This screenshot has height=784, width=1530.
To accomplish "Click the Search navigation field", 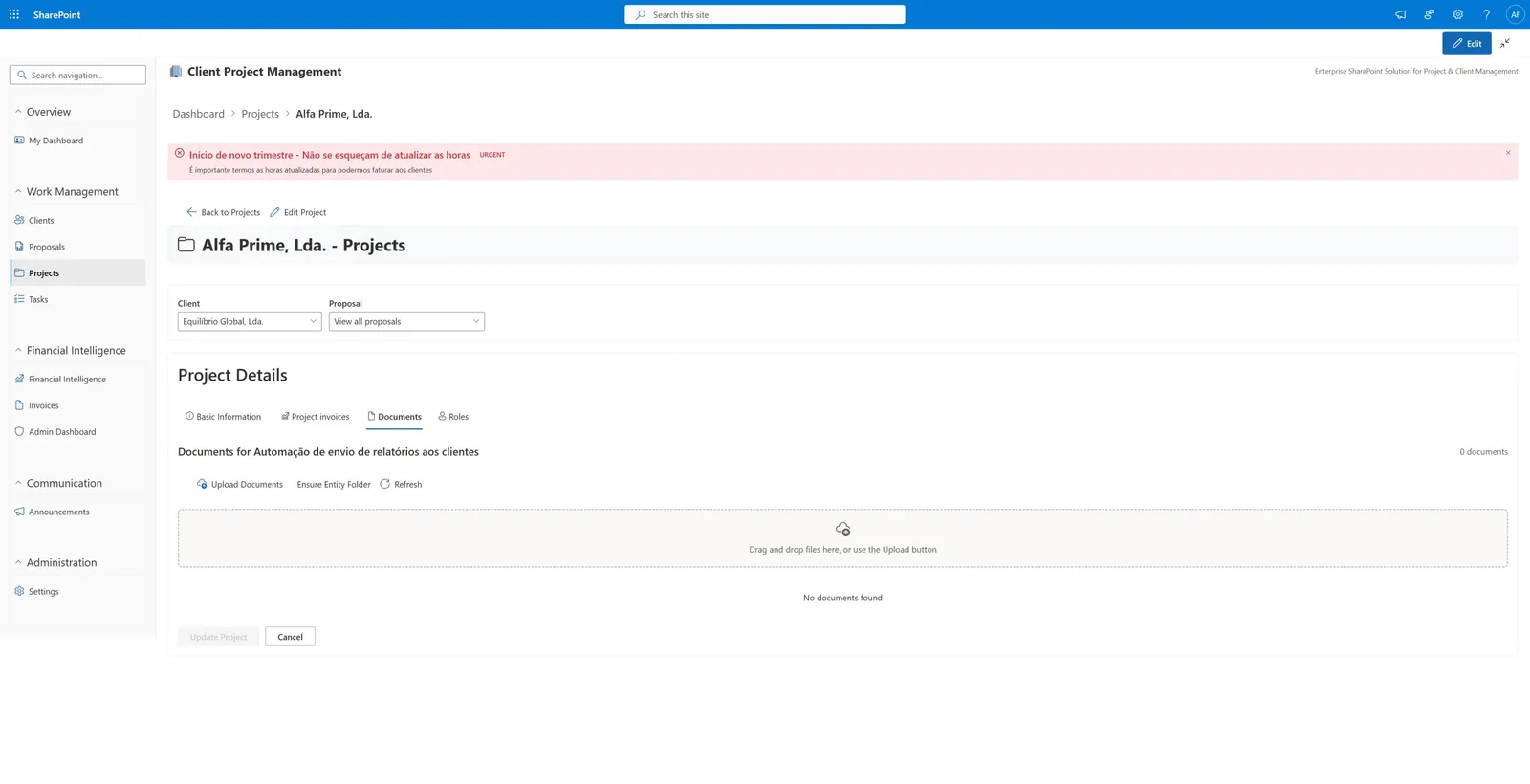I will [x=77, y=75].
